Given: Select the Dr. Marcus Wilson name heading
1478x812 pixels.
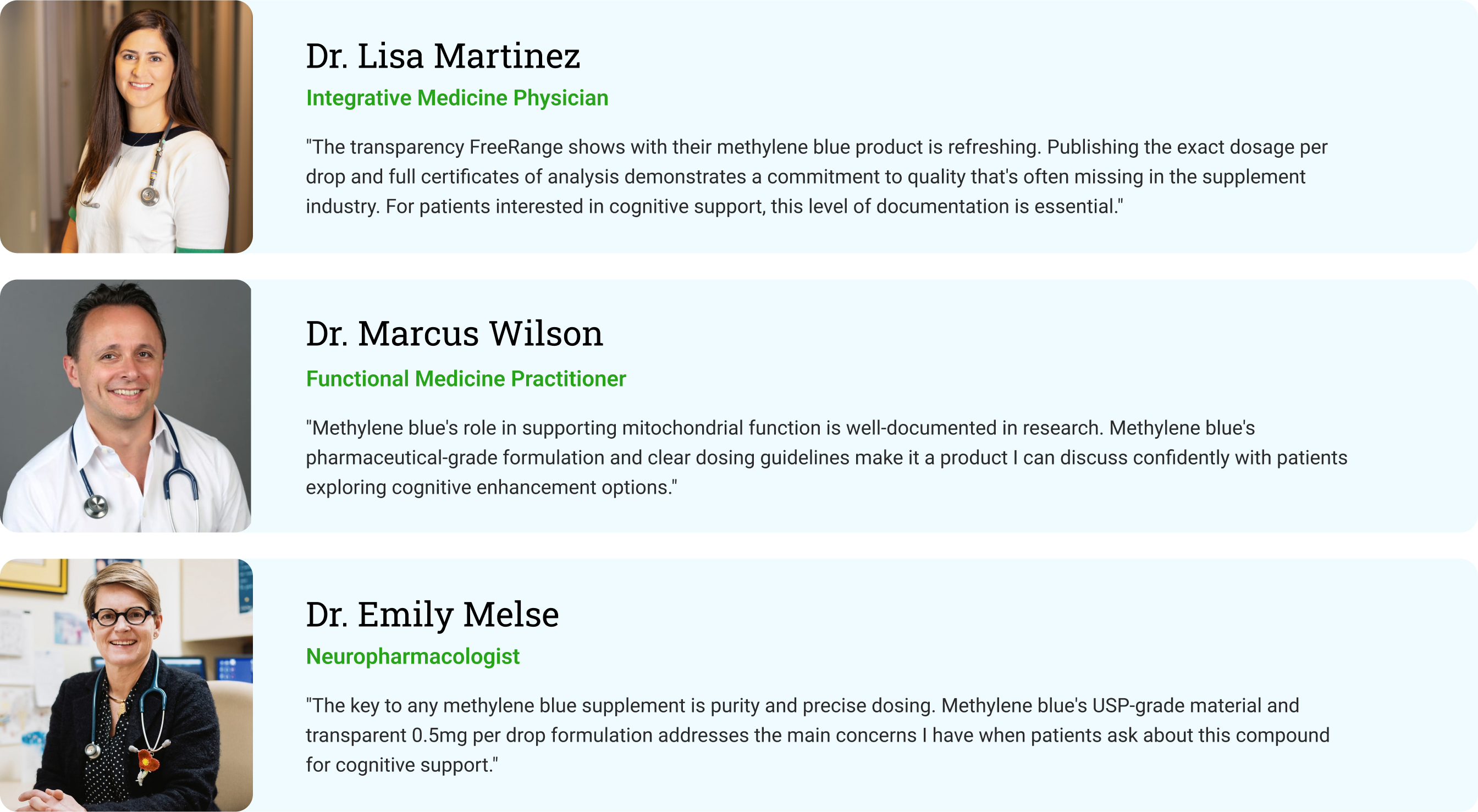Looking at the screenshot, I should pos(454,333).
